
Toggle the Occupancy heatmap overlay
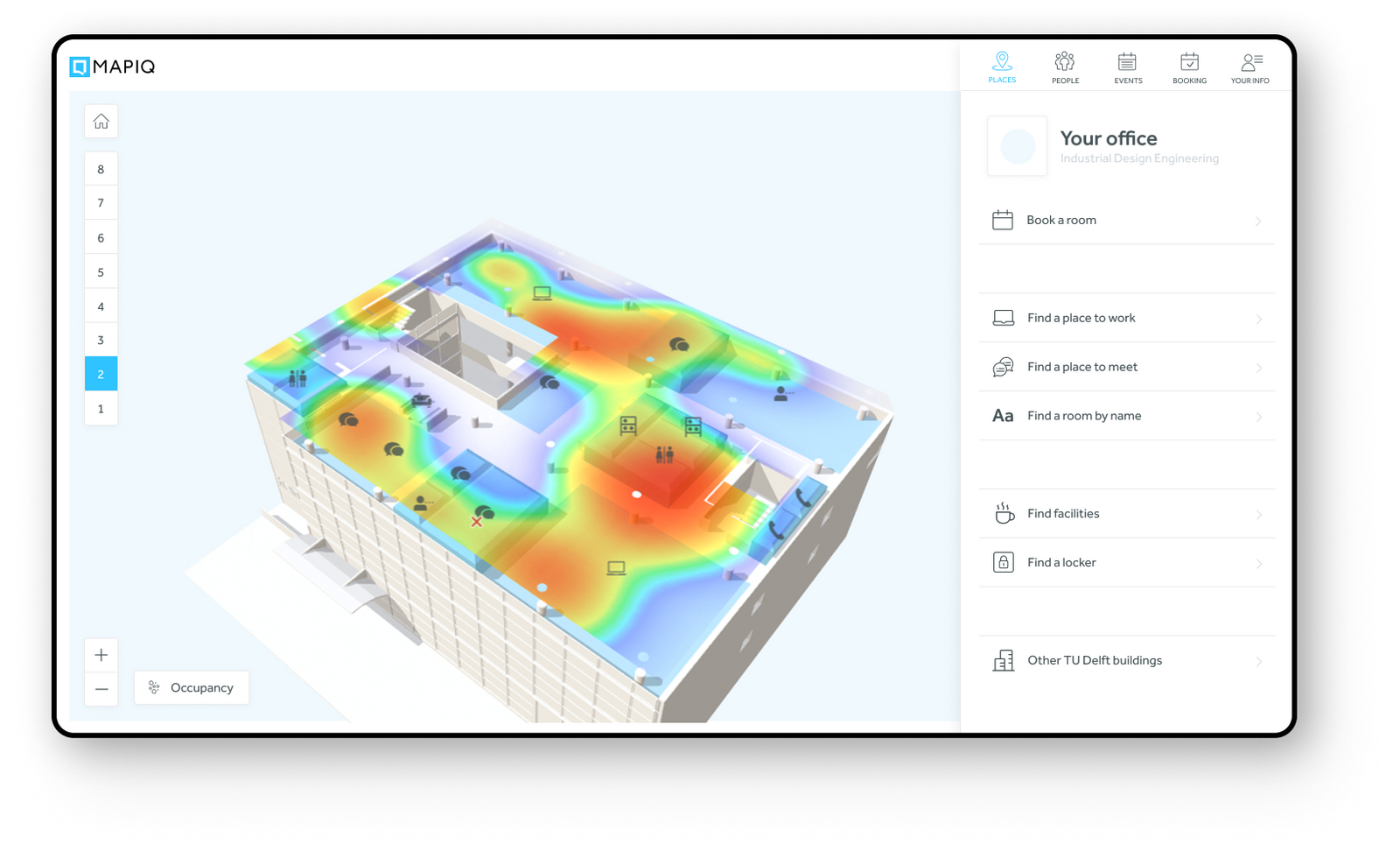point(191,687)
